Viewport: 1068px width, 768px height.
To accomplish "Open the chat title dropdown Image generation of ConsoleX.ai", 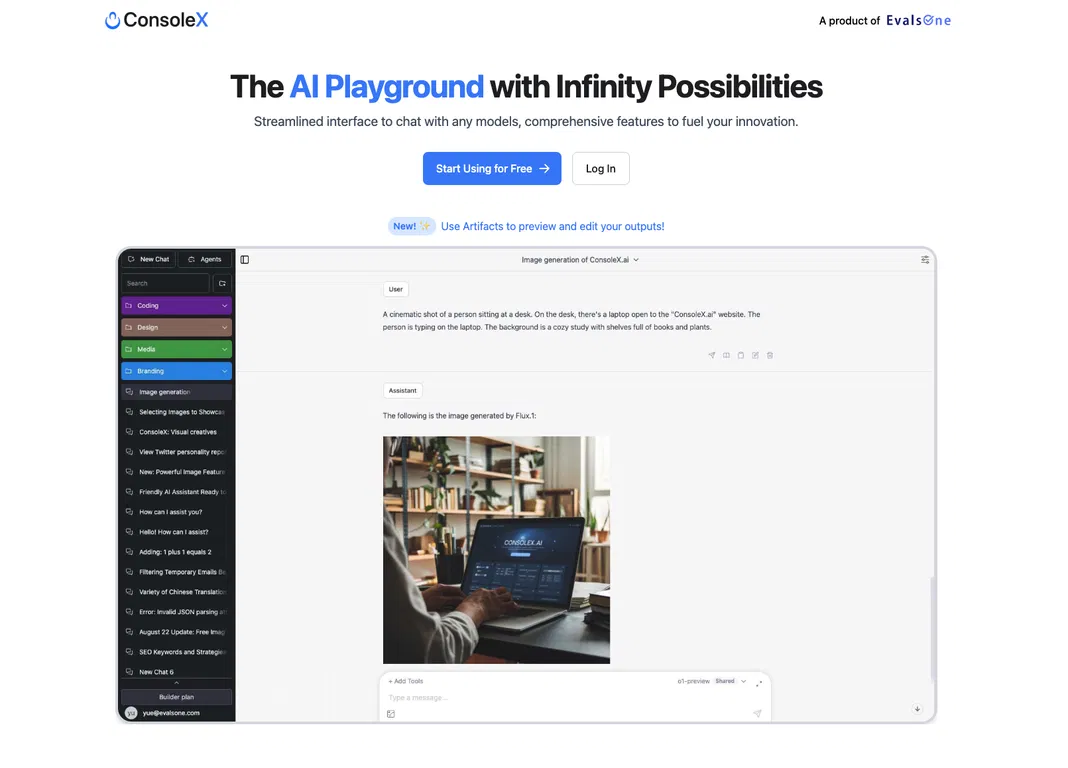I will [x=580, y=259].
